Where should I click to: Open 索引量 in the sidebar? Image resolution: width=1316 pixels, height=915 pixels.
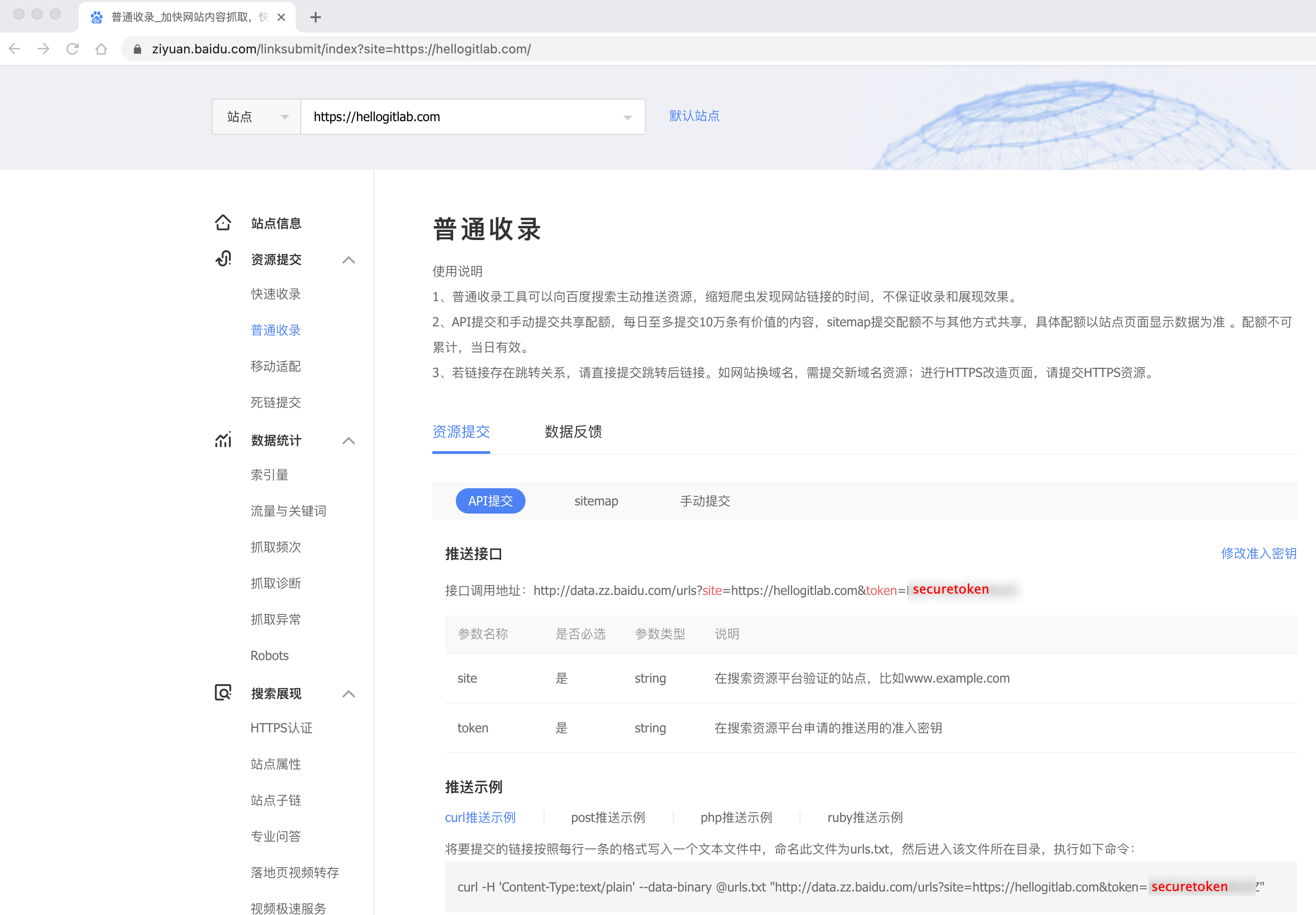click(270, 474)
